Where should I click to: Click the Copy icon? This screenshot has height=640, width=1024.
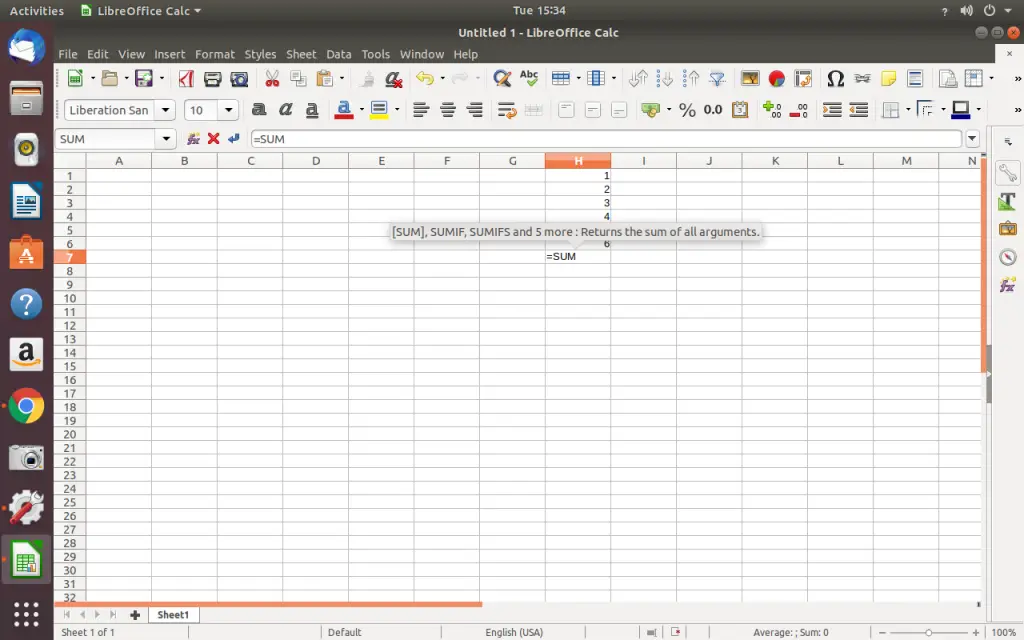point(298,79)
